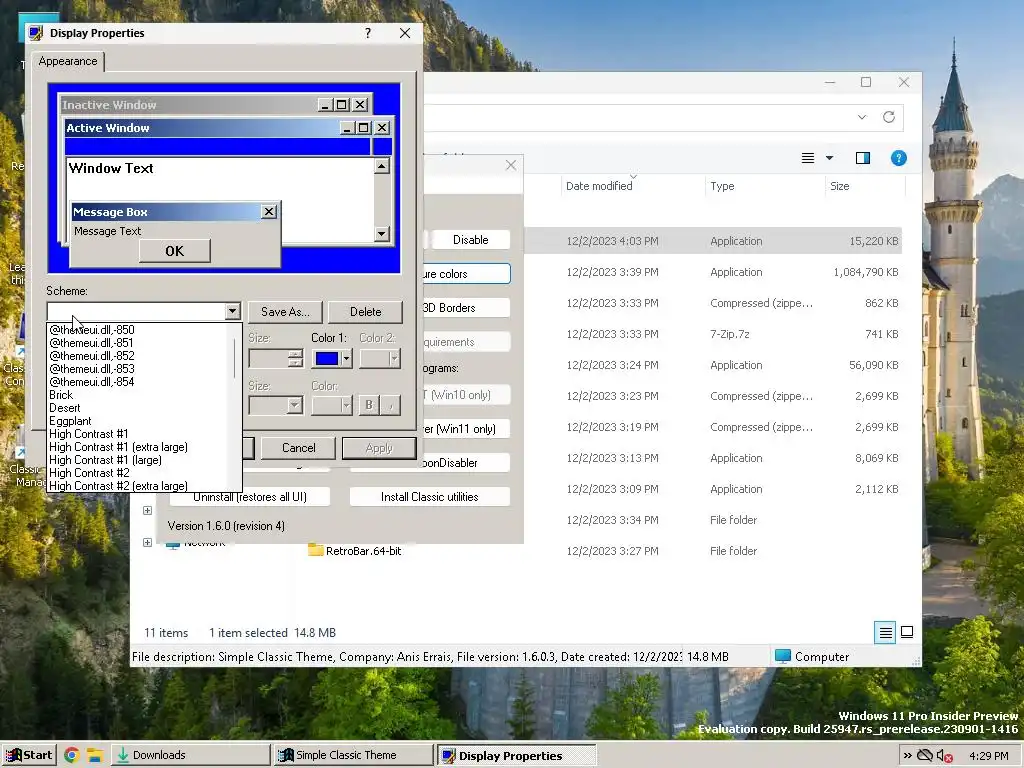This screenshot has width=1024, height=768.
Task: Click OK in the Message Box preview
Action: [x=174, y=251]
